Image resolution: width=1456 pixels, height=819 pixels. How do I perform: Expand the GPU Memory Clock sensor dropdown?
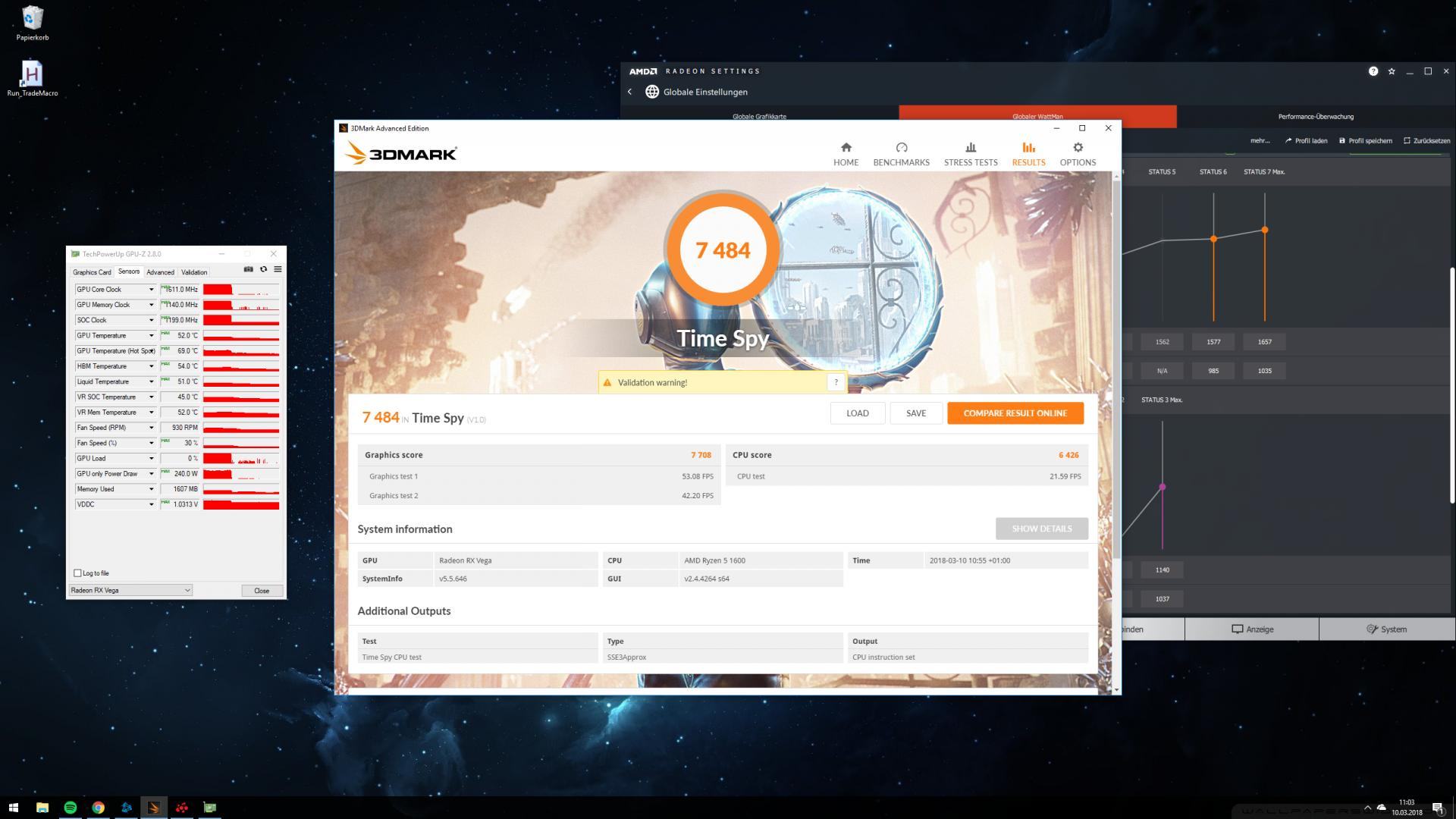(x=151, y=305)
